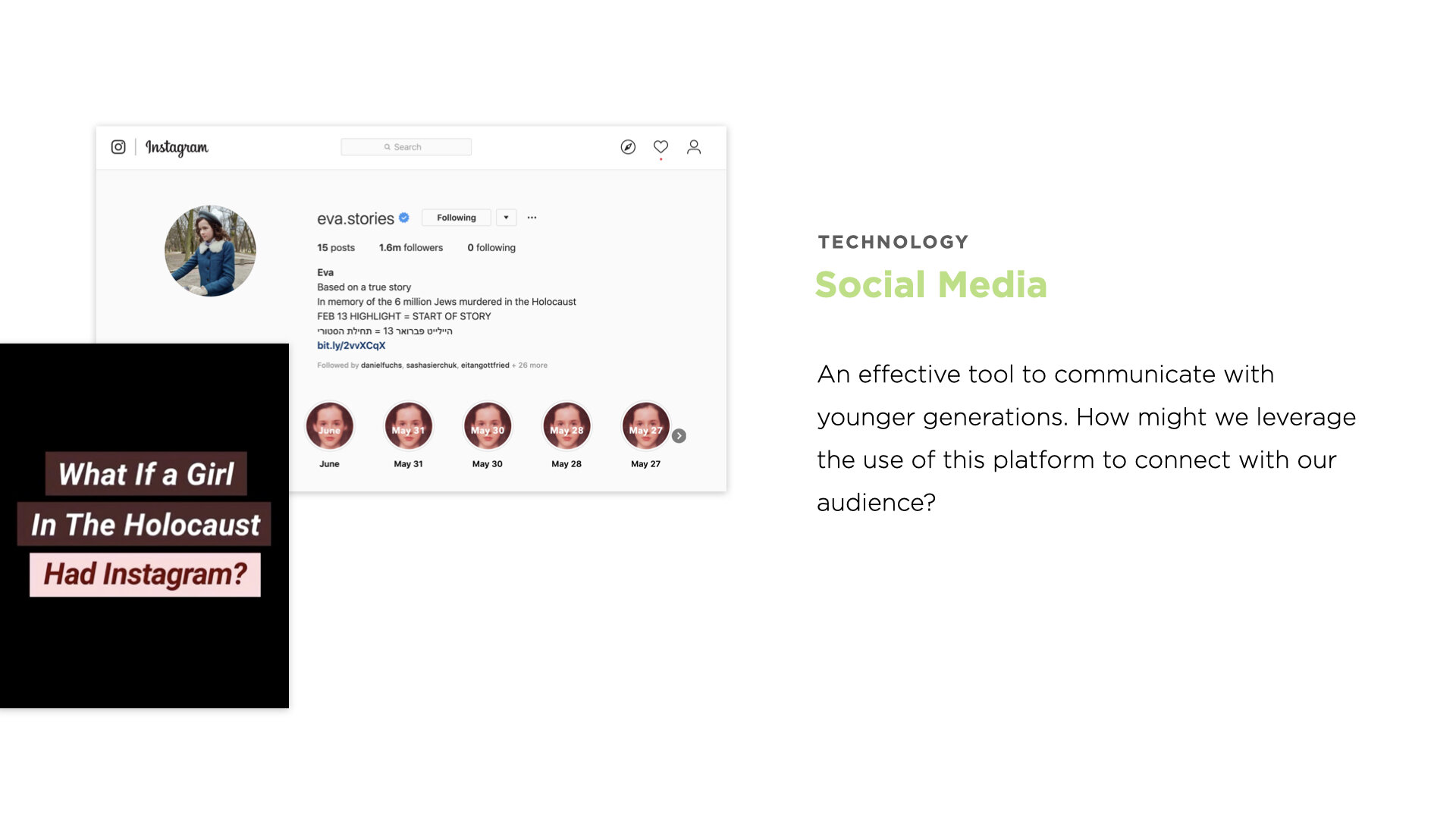
Task: Click 'In The Holocaust' caption
Action: (145, 525)
